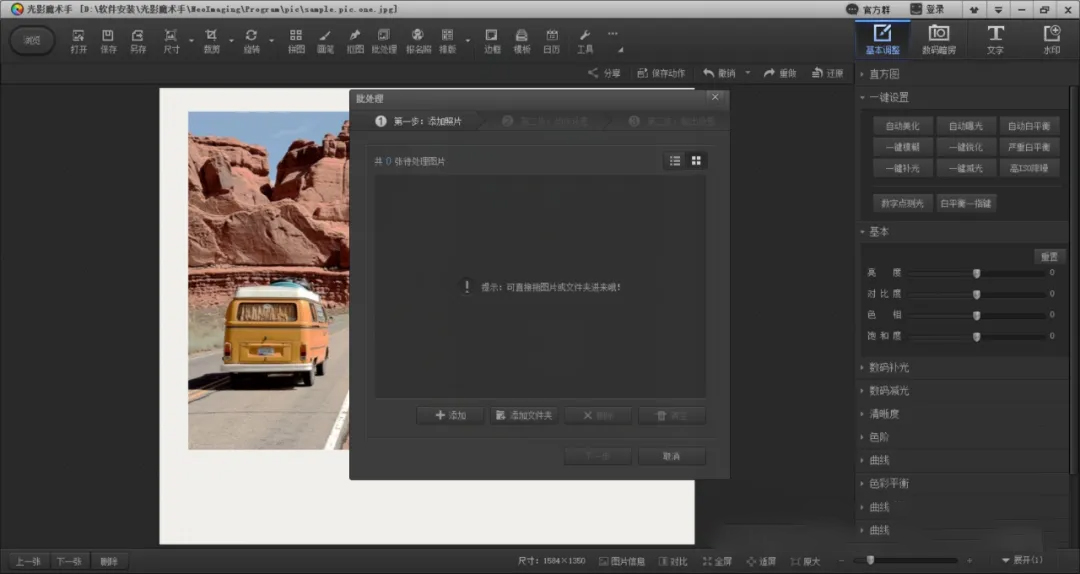
Task: Click the 浏览 (Browse) round button
Action: [32, 41]
